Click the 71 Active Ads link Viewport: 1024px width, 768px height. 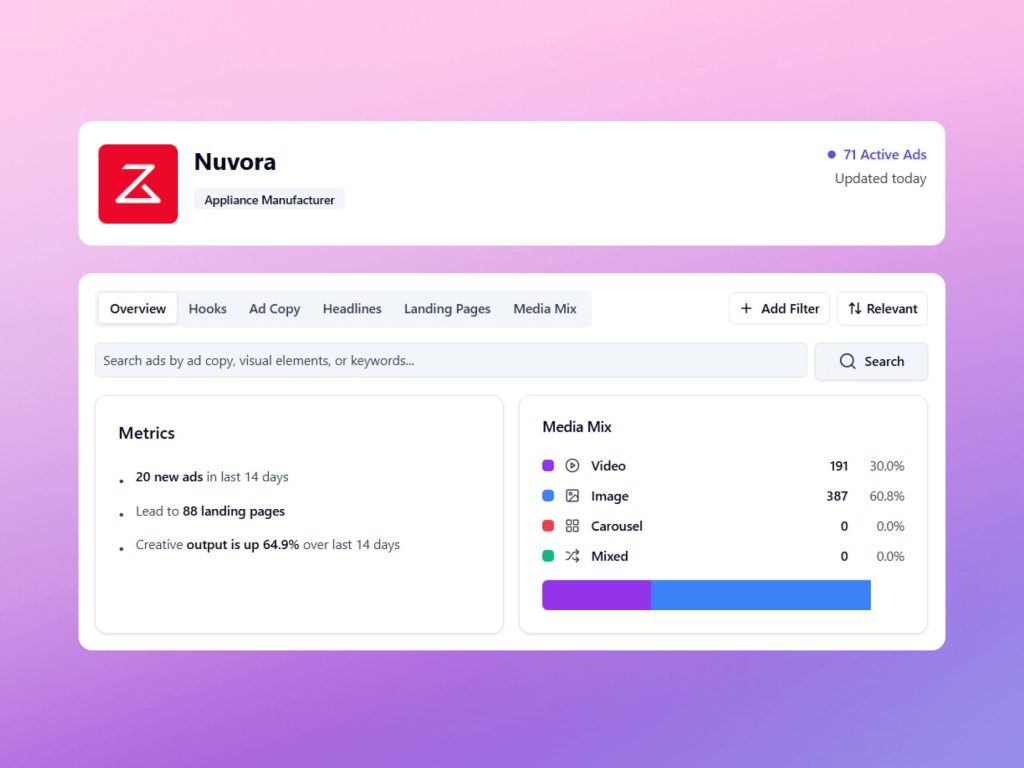point(884,155)
